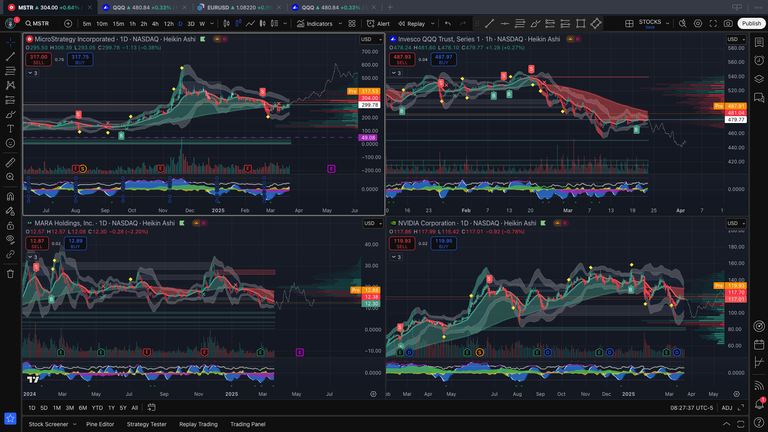Viewport: 768px width, 432px height.
Task: Open the Indicators dialog
Action: click(314, 24)
